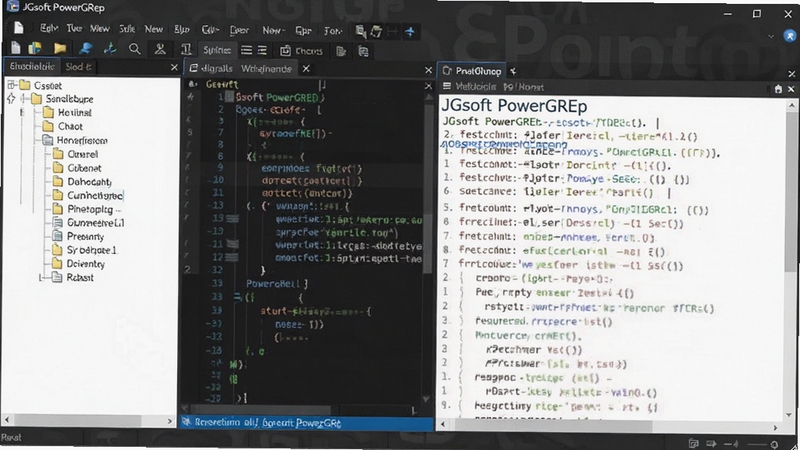
Task: Toggle code fold marker at line 11
Action: point(233,244)
